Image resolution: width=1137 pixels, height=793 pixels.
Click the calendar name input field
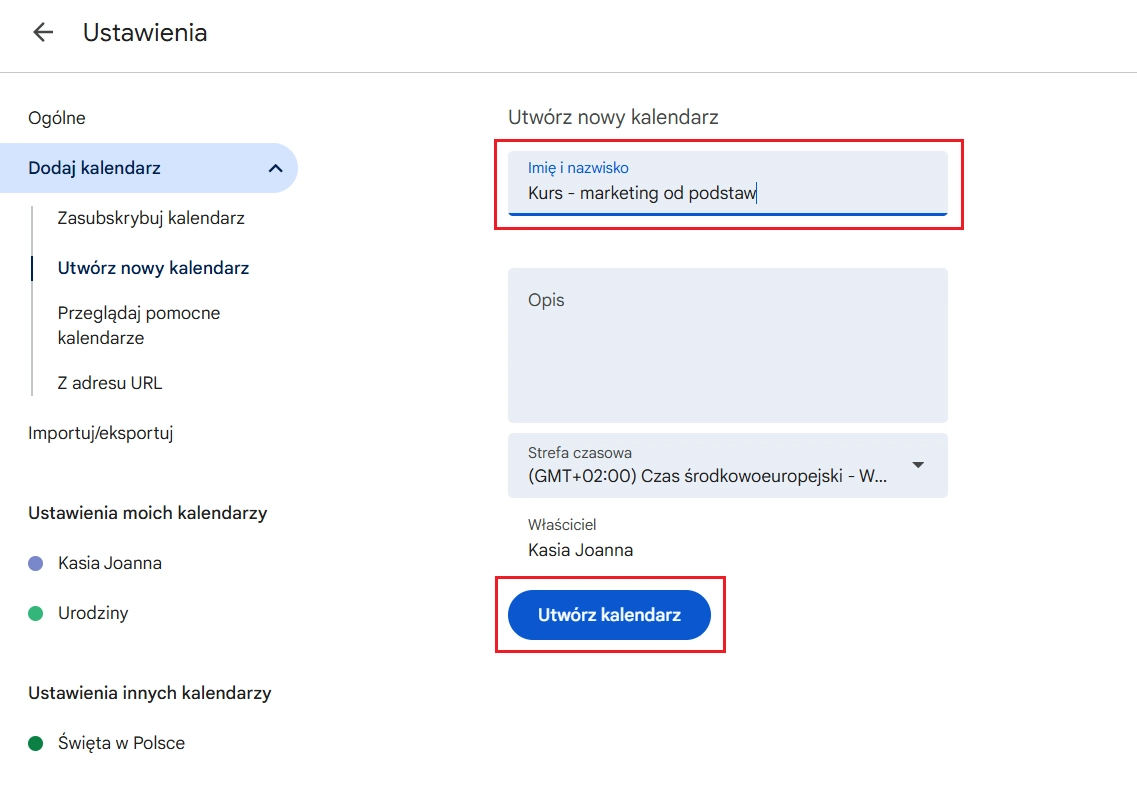[727, 183]
